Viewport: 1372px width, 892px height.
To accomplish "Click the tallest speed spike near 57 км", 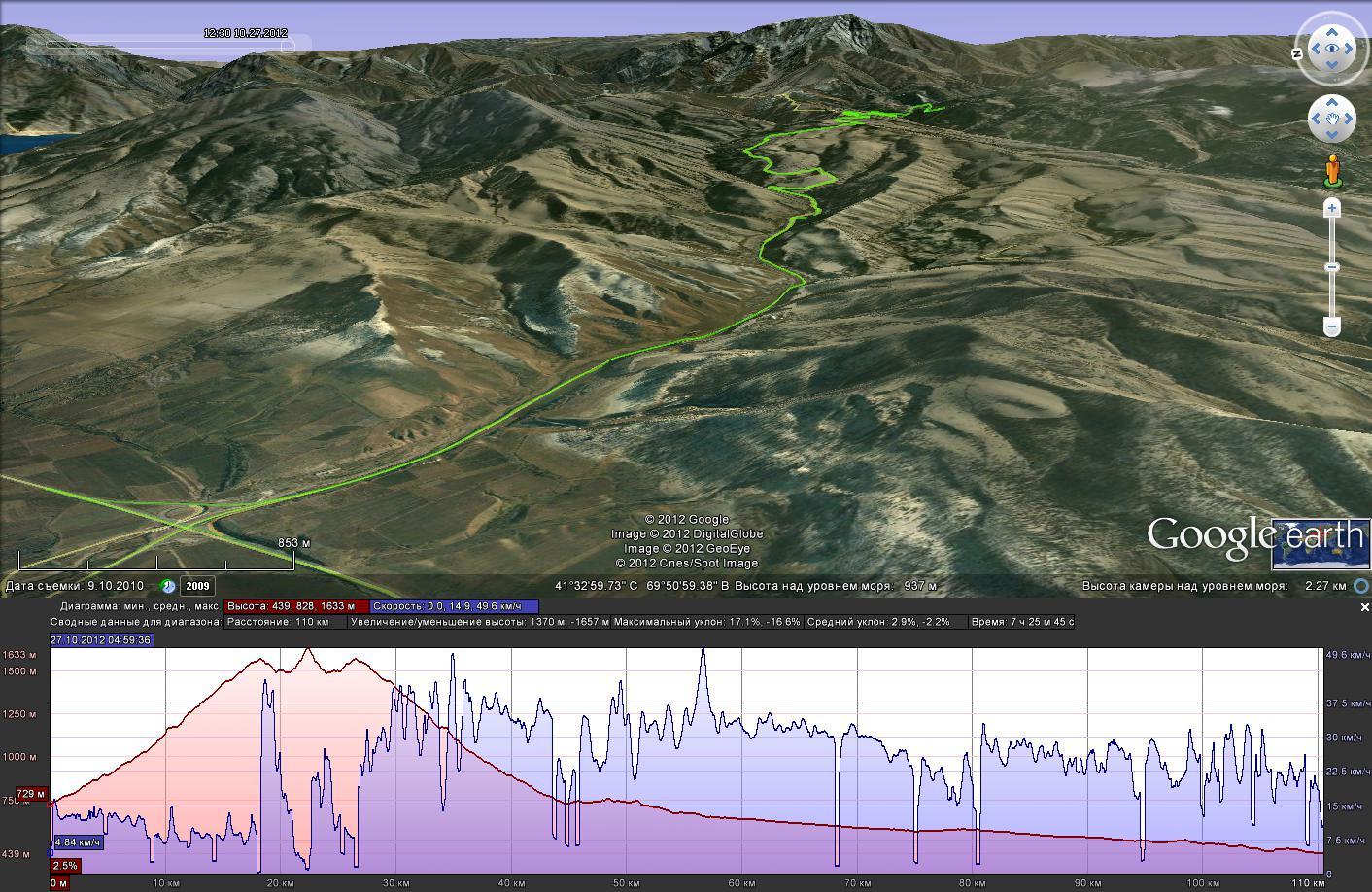I will pyautogui.click(x=703, y=653).
